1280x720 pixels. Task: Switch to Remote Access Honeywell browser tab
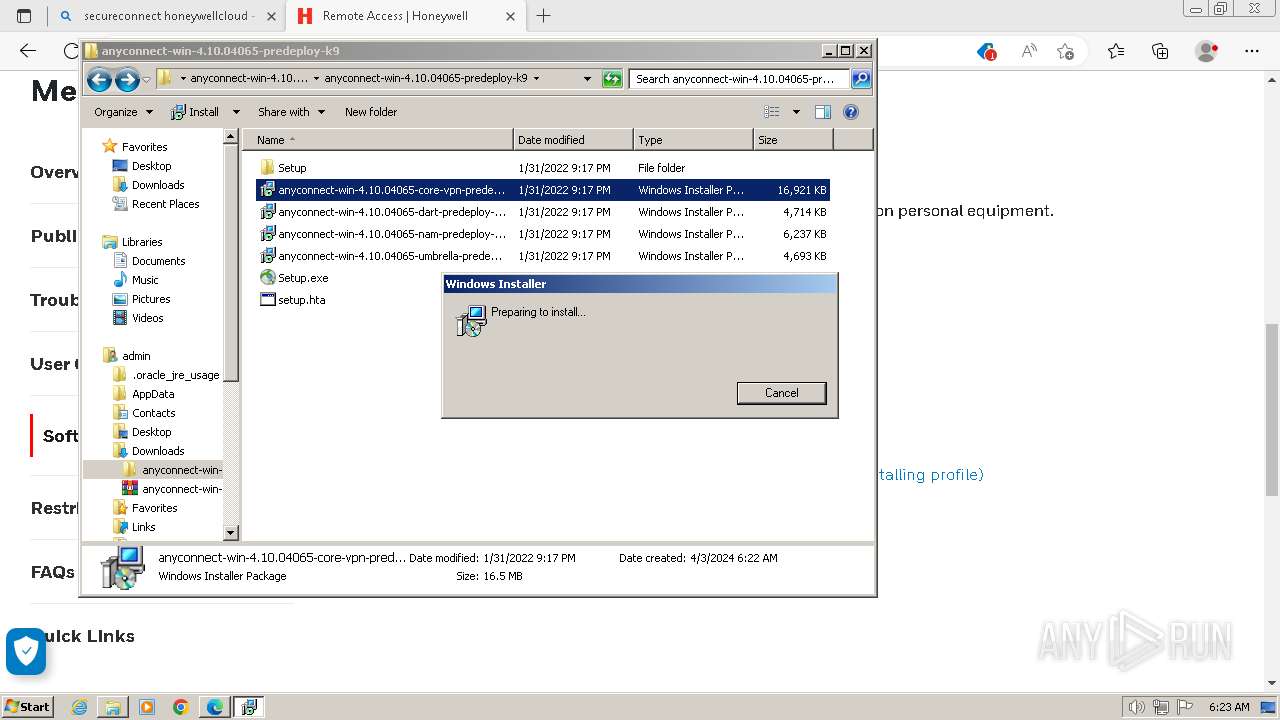point(405,16)
